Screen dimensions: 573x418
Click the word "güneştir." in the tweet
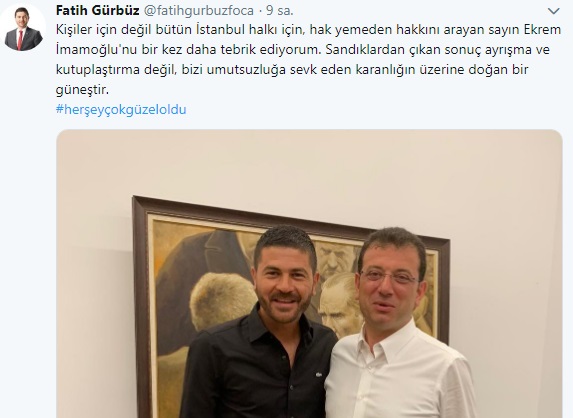pos(82,90)
